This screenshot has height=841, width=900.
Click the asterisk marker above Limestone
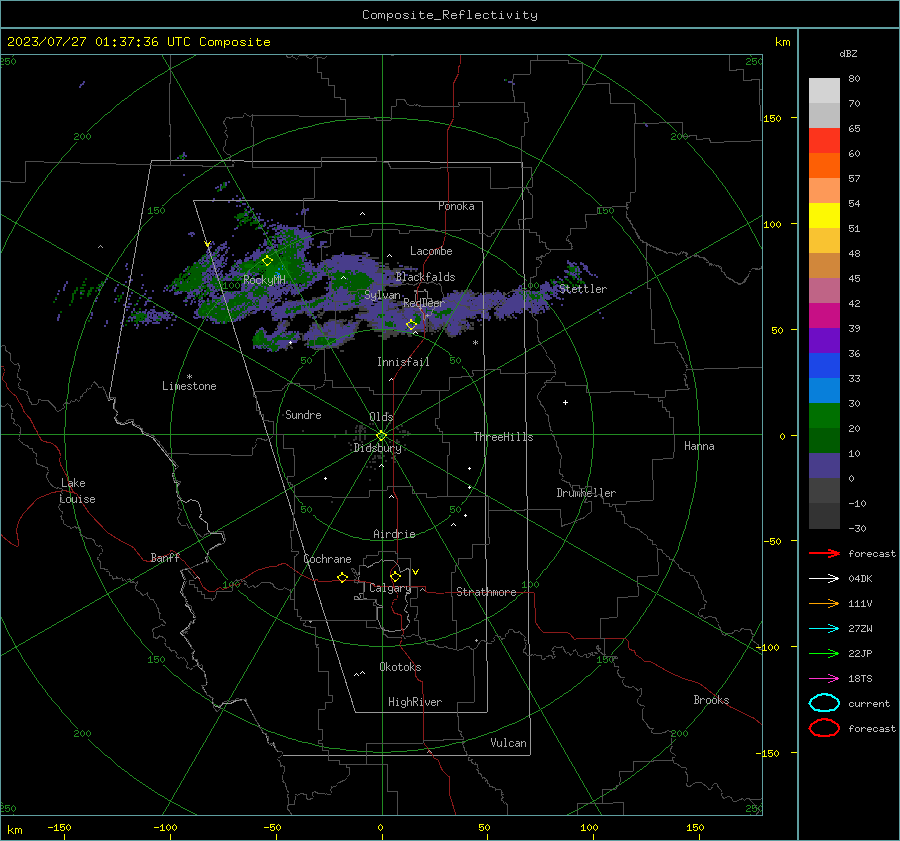click(x=189, y=377)
